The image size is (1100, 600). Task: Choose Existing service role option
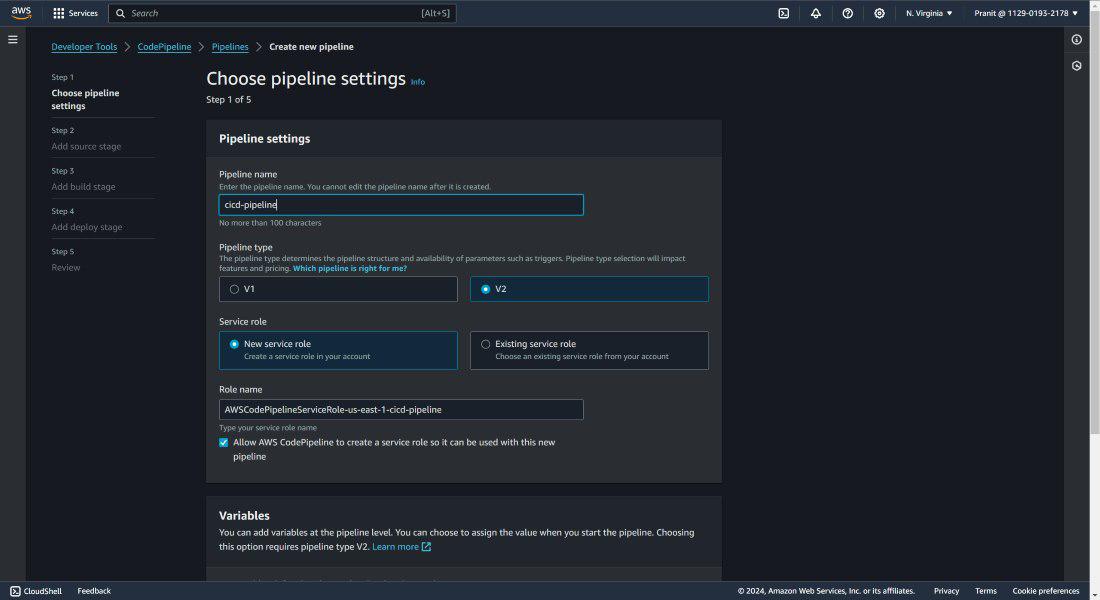click(x=589, y=350)
